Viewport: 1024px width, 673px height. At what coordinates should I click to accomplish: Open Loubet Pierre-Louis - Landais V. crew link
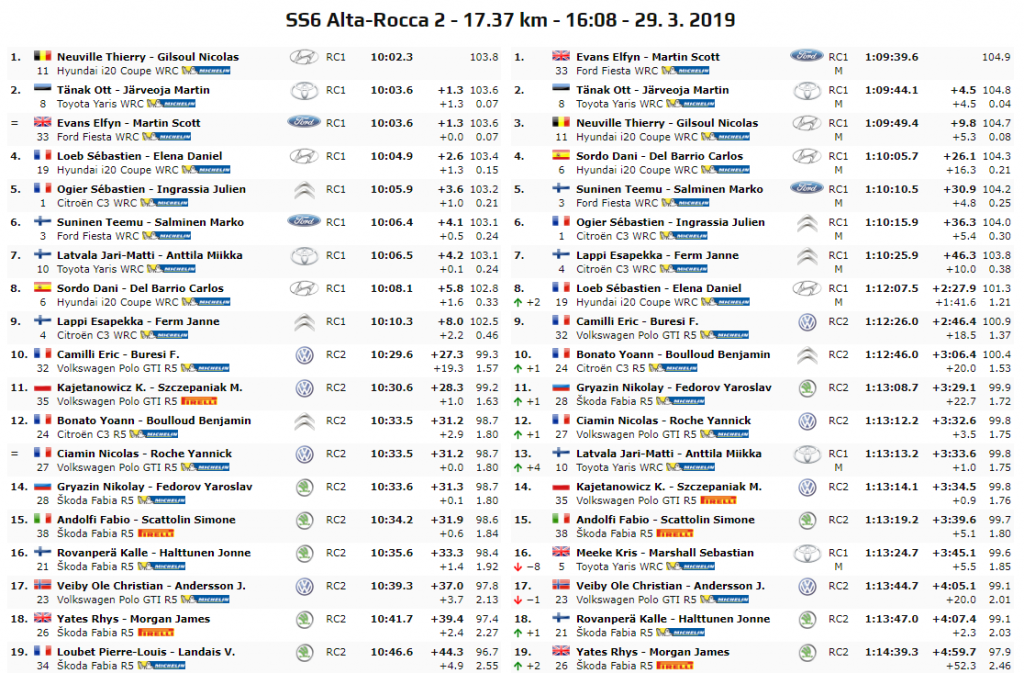pyautogui.click(x=146, y=652)
